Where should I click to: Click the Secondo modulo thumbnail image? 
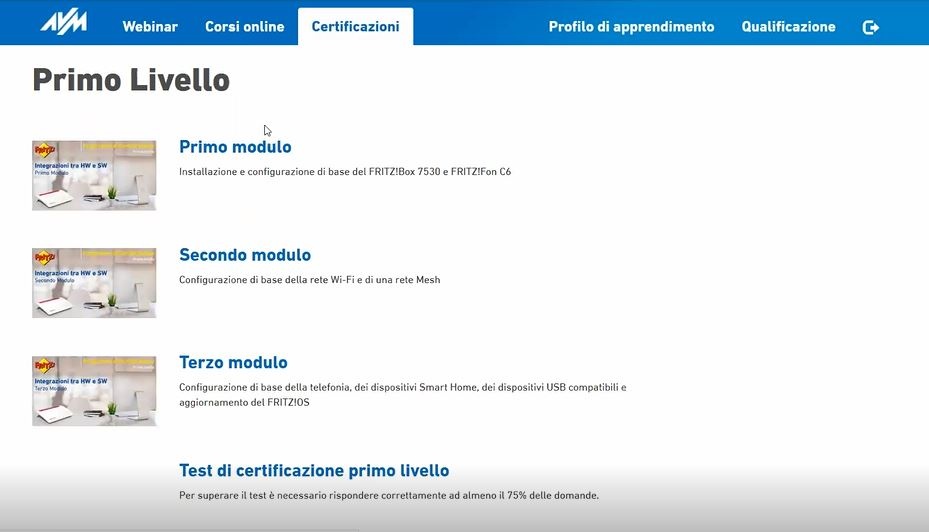[94, 283]
